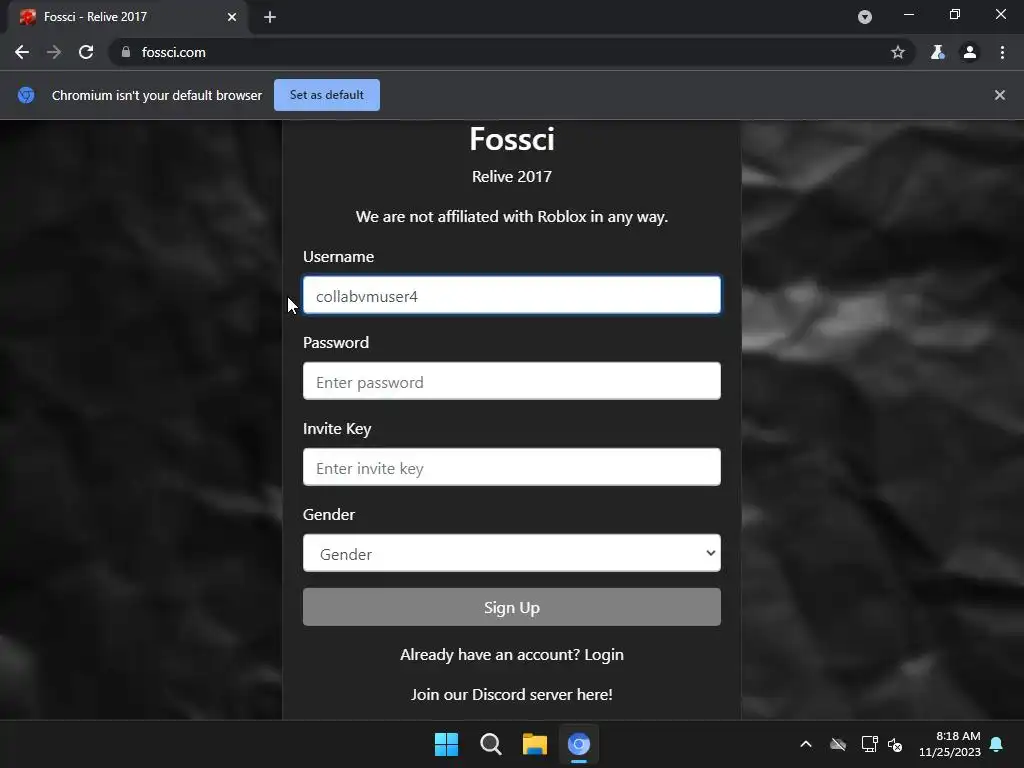
Task: Click Join our Discord server here link
Action: click(x=511, y=694)
